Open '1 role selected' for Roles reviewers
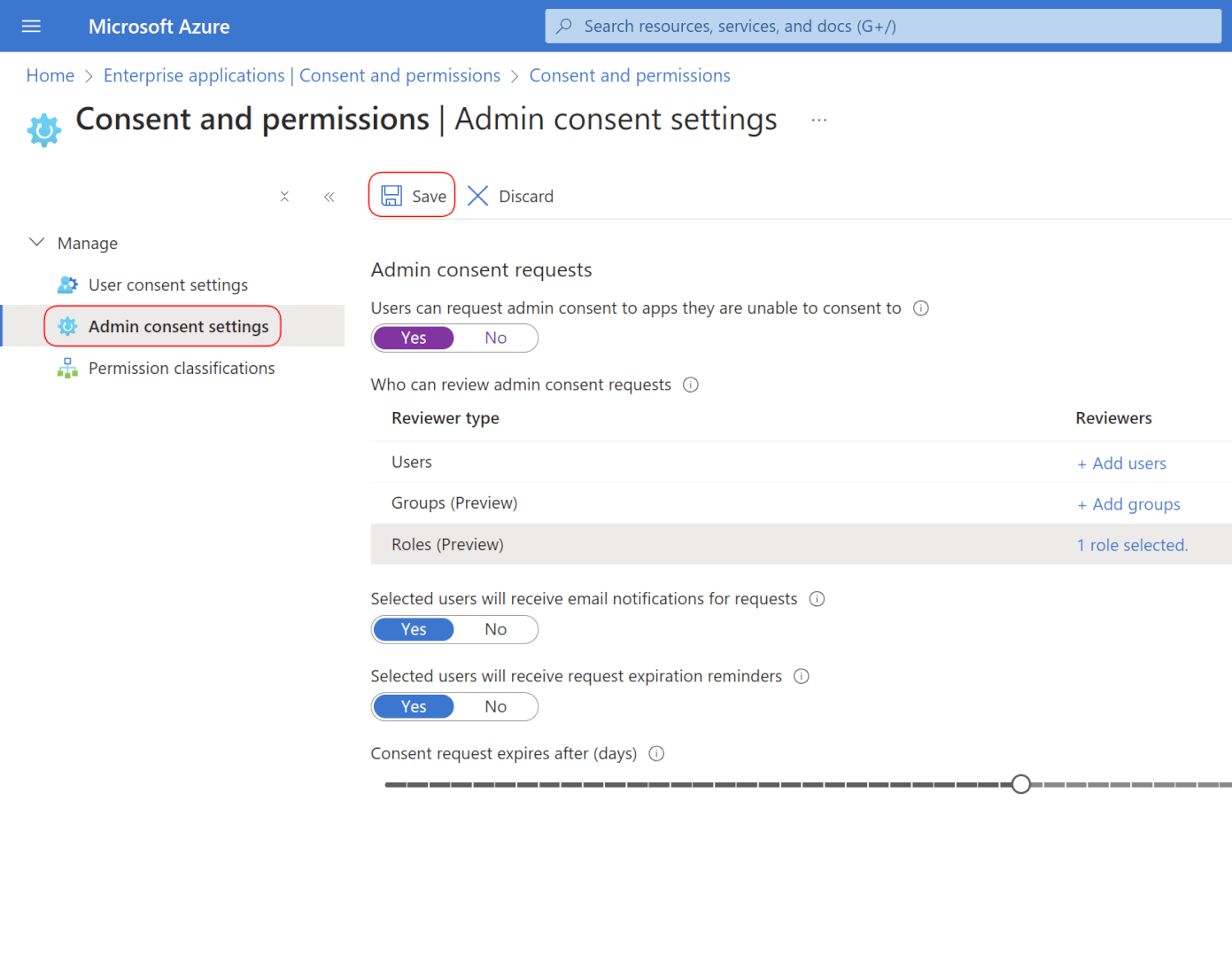The image size is (1232, 957). point(1132,544)
